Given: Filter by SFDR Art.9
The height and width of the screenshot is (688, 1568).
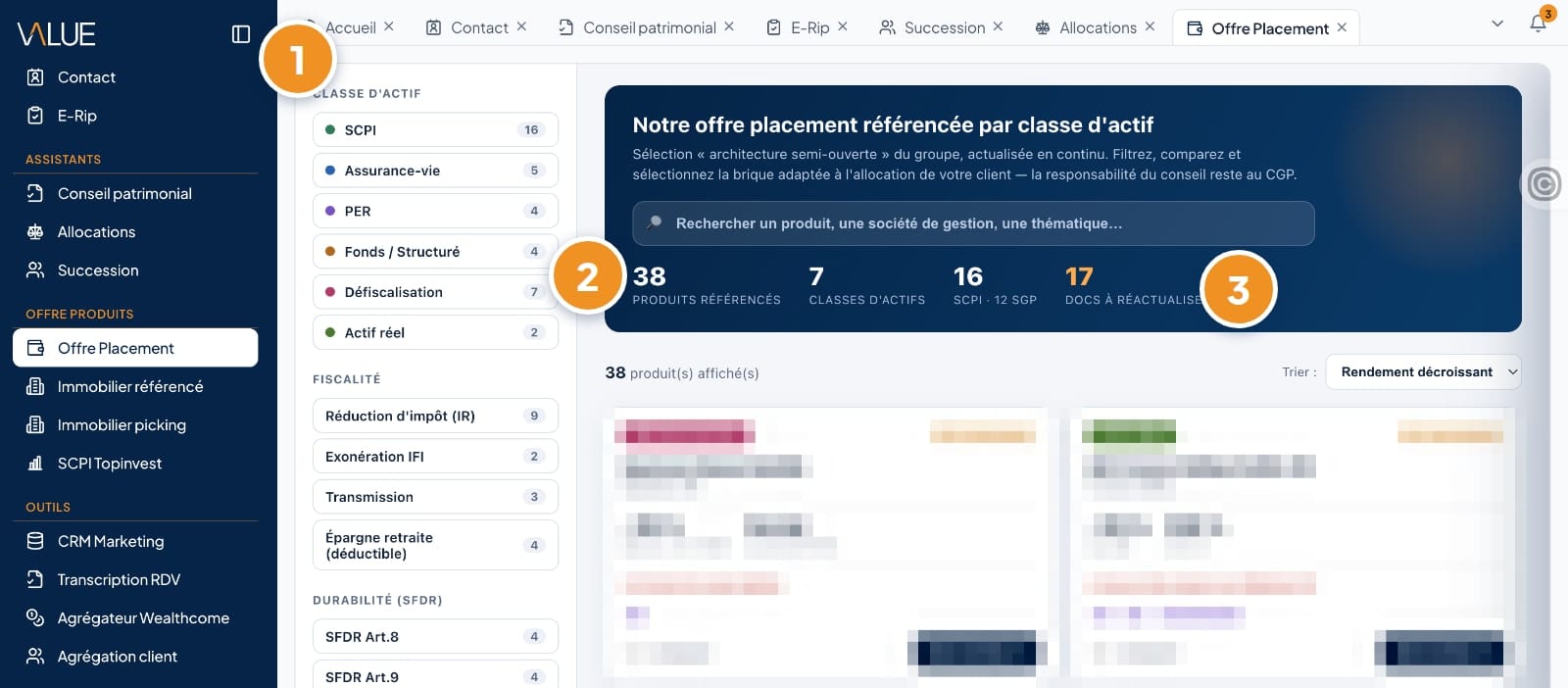Looking at the screenshot, I should [435, 676].
